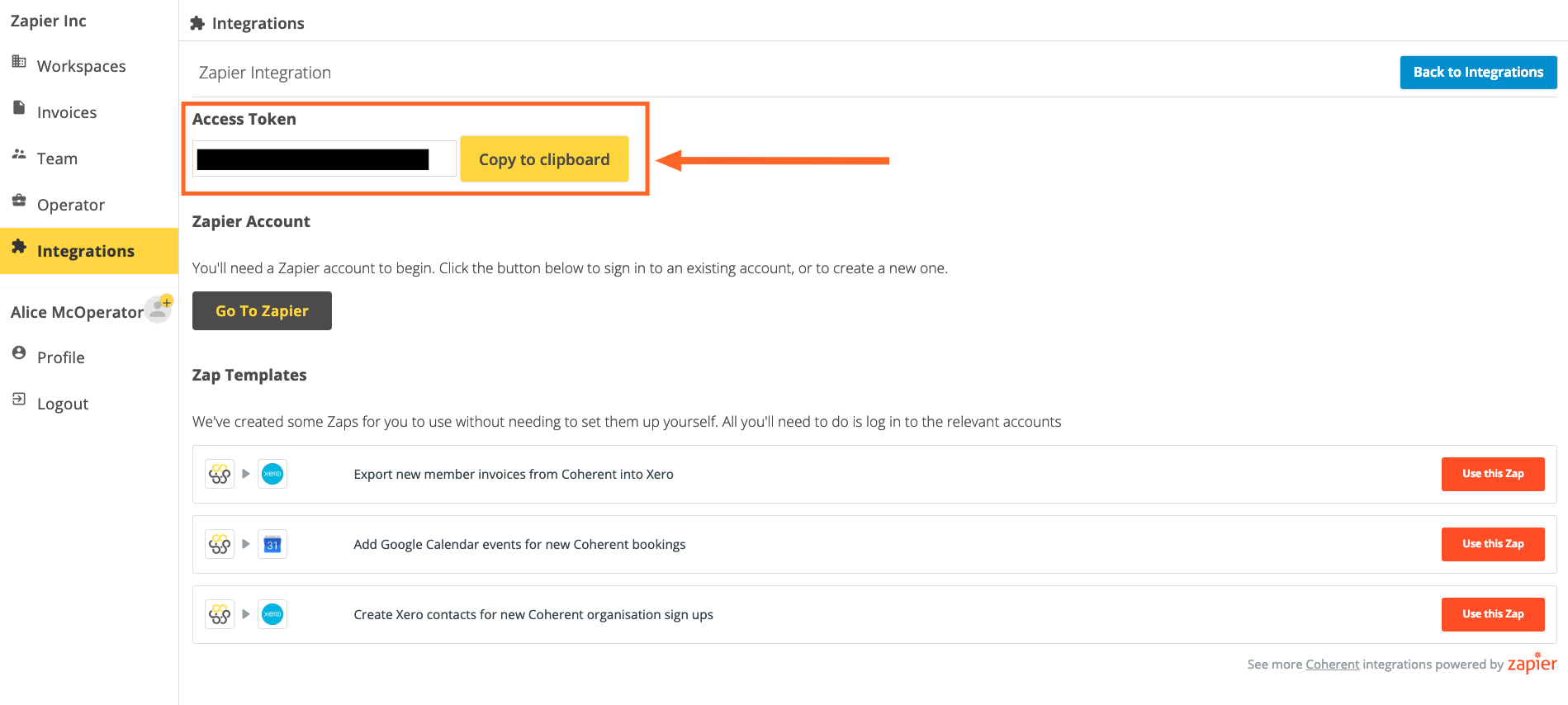This screenshot has height=705, width=1568.
Task: Open the Workspaces menu item
Action: (x=81, y=66)
